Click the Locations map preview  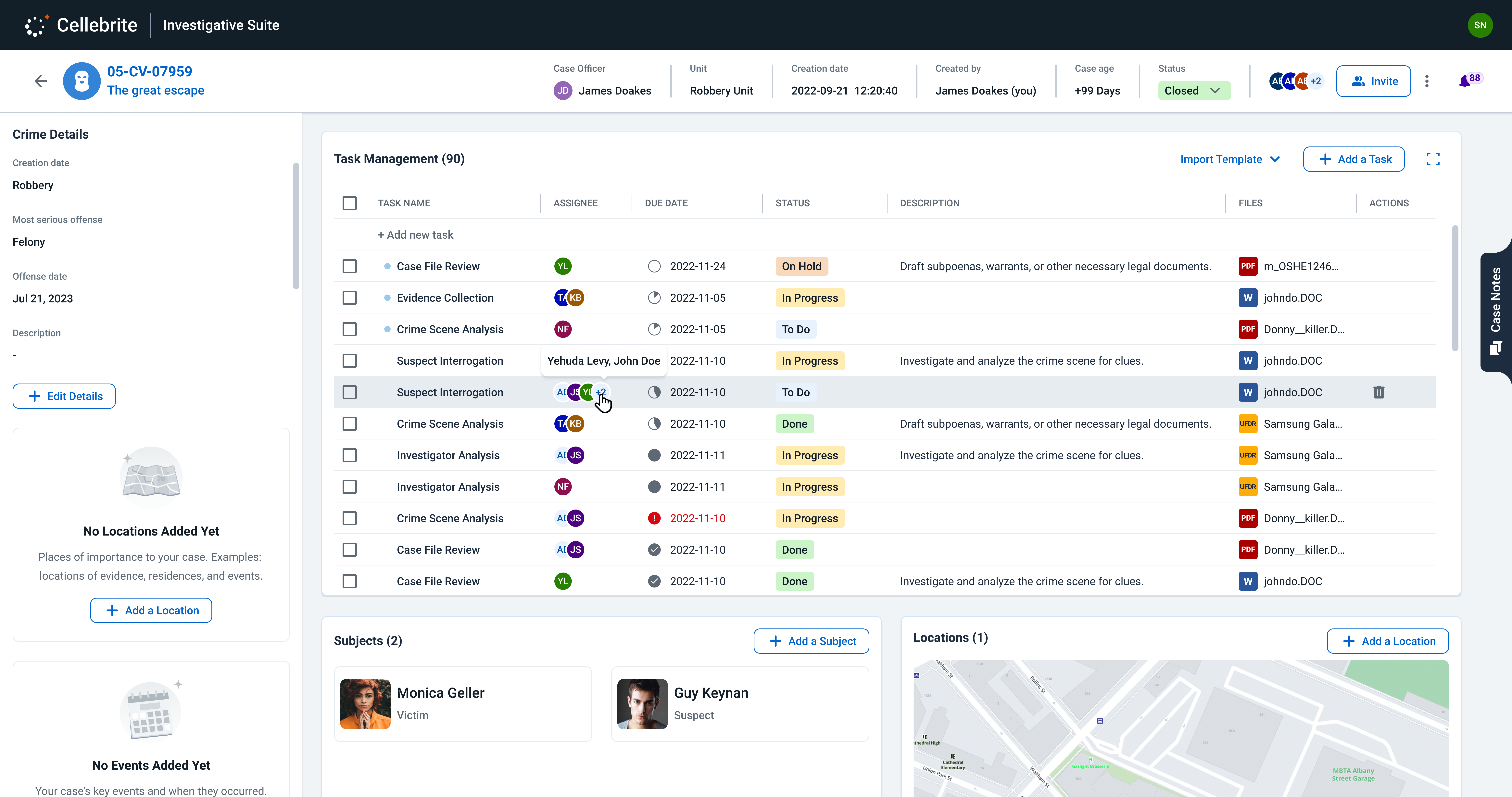(x=1181, y=728)
